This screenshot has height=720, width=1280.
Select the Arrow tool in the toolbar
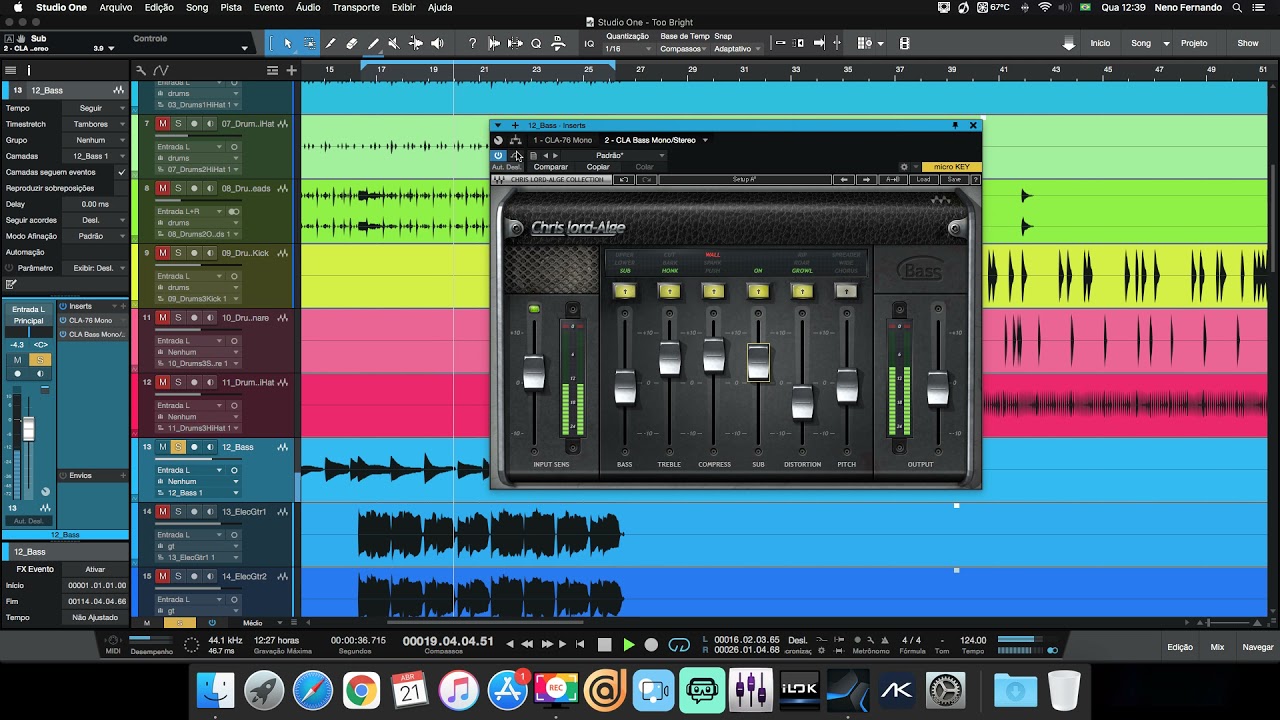[x=288, y=44]
